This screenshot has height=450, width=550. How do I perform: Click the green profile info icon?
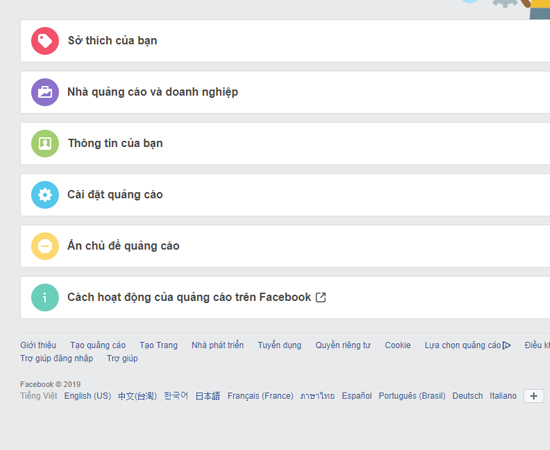(x=45, y=143)
